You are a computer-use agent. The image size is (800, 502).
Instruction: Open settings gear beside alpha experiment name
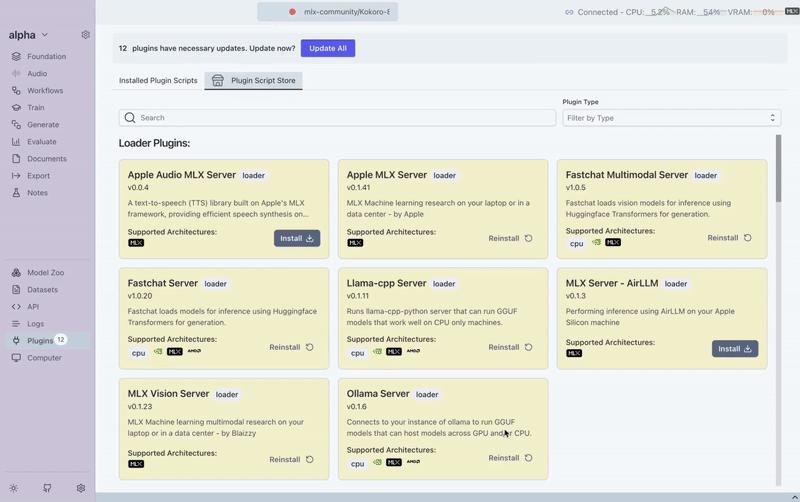point(85,35)
